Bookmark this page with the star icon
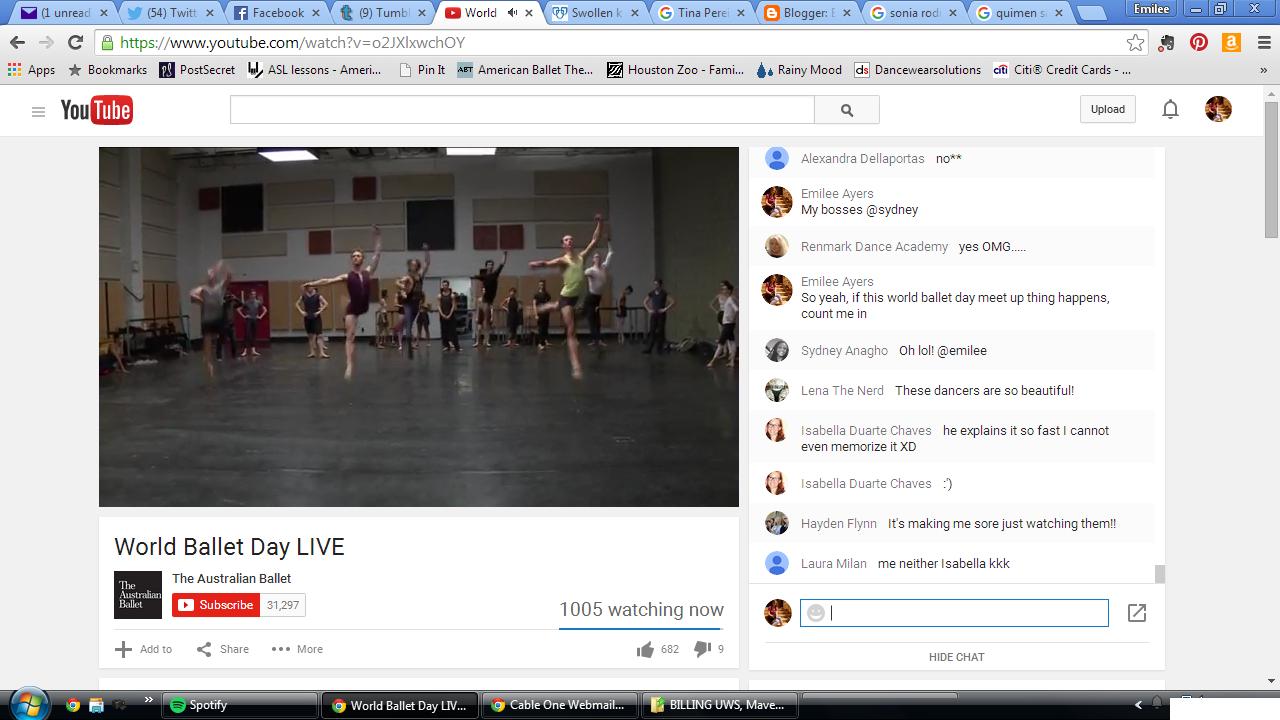The width and height of the screenshot is (1280, 720). click(x=1135, y=43)
